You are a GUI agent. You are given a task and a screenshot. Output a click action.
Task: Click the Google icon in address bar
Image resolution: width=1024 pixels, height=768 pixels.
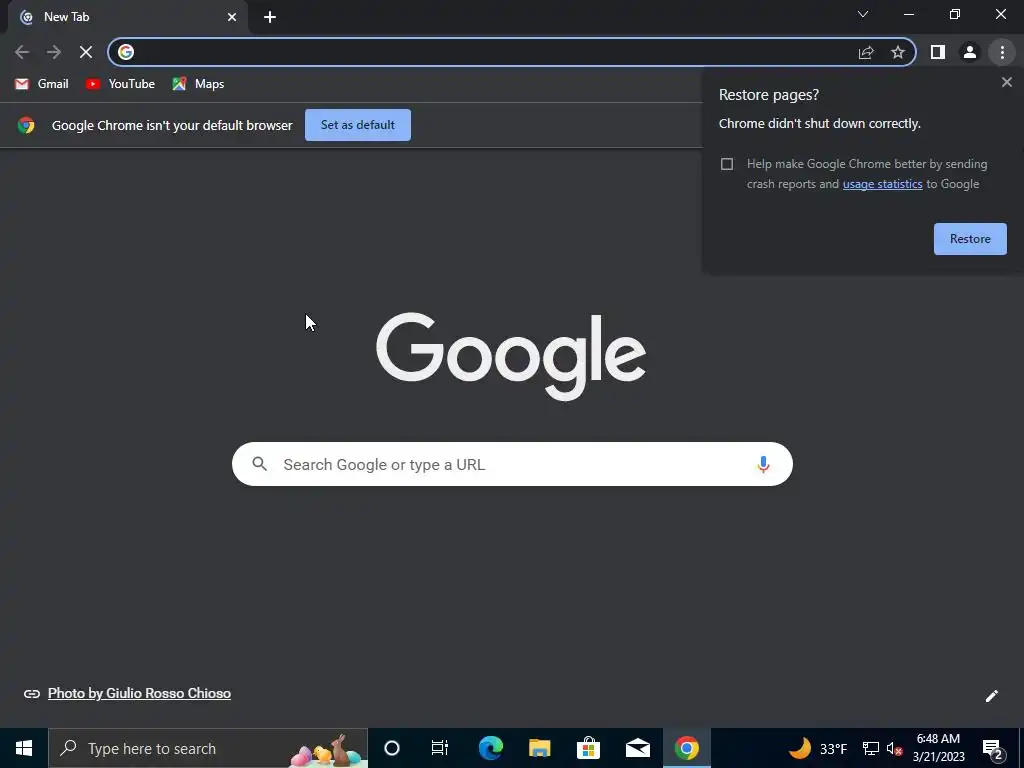coord(126,52)
